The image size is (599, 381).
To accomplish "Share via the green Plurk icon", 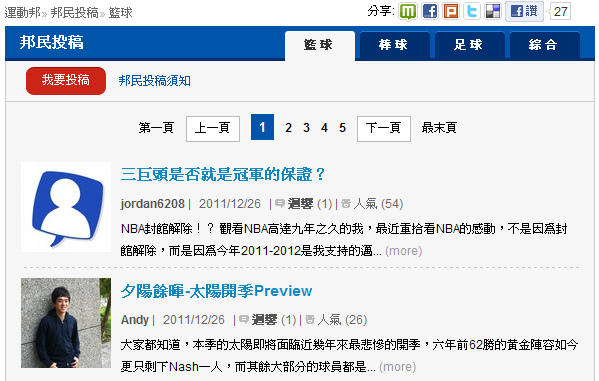I will [x=408, y=11].
